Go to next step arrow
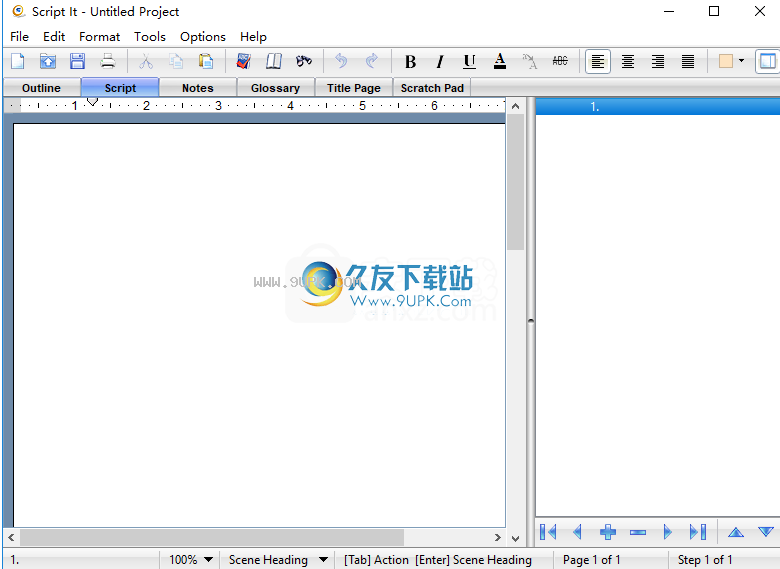Screen dimensions: 780x569 pos(668,532)
